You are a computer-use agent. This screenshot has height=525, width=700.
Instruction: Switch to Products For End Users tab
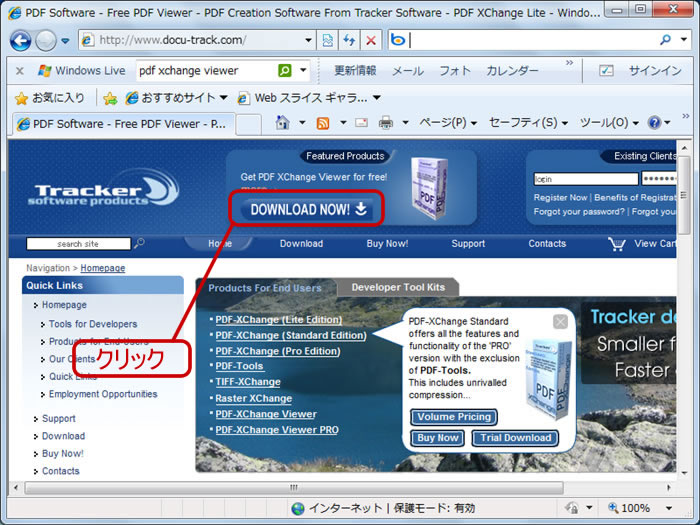265,288
